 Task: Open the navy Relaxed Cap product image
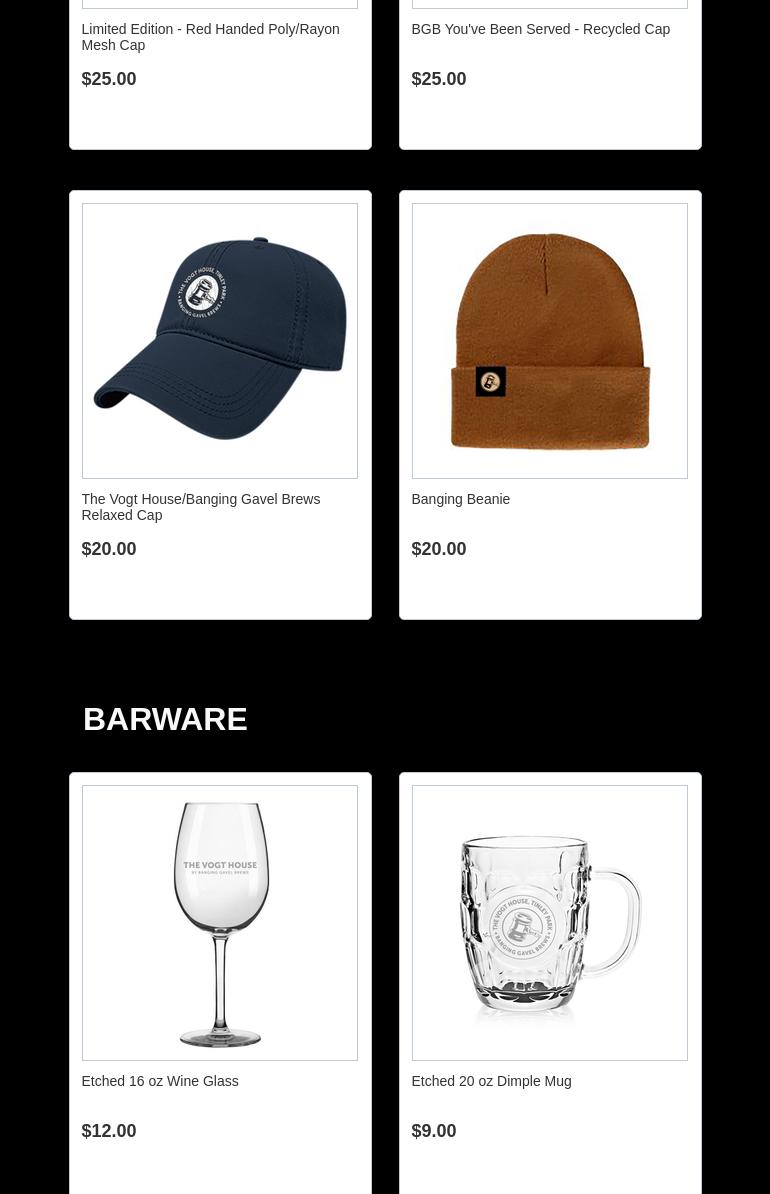(219, 340)
